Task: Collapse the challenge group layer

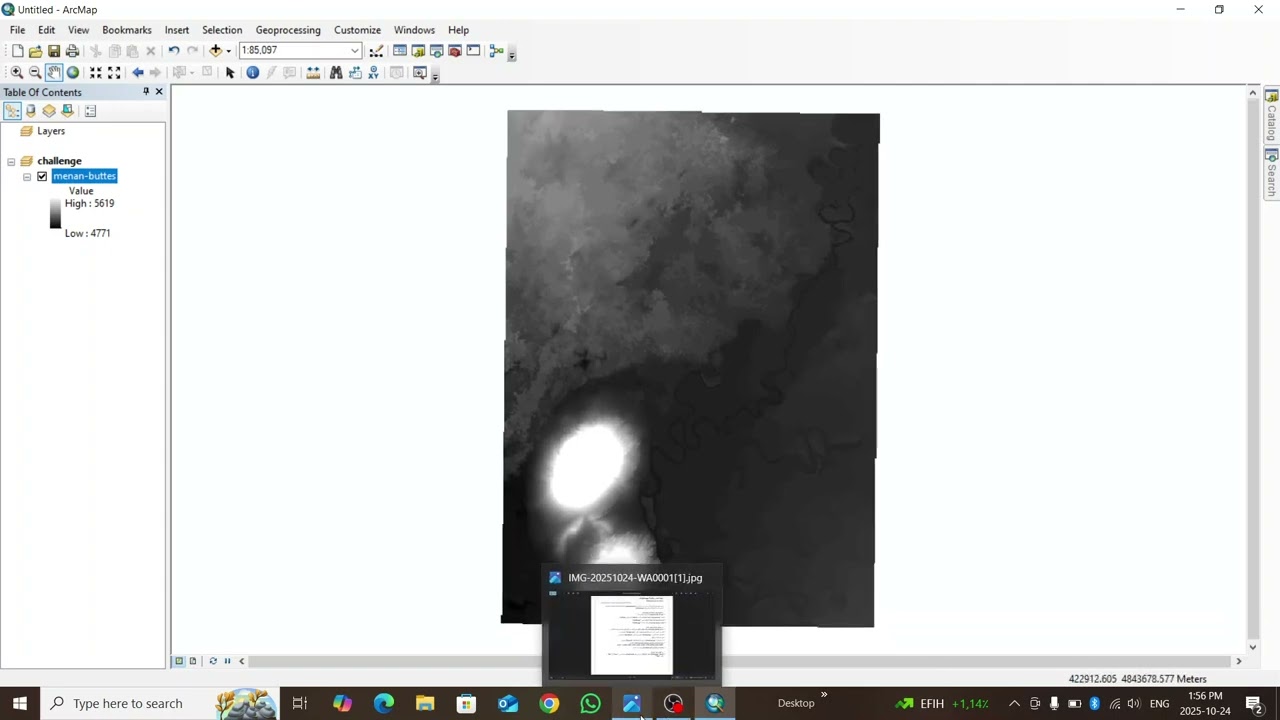Action: pos(11,161)
